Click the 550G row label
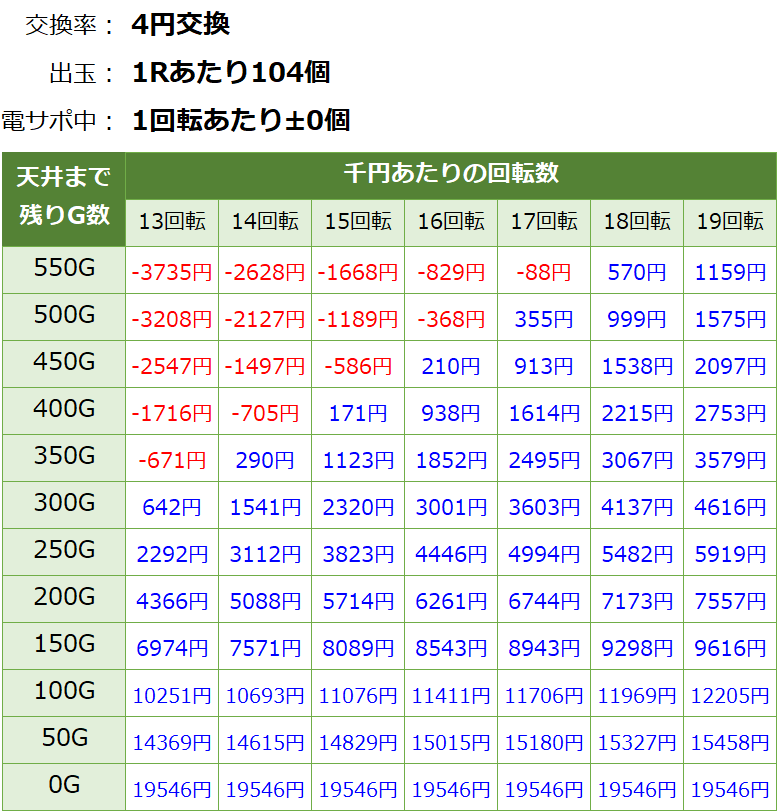This screenshot has height=811, width=777. pos(64,270)
